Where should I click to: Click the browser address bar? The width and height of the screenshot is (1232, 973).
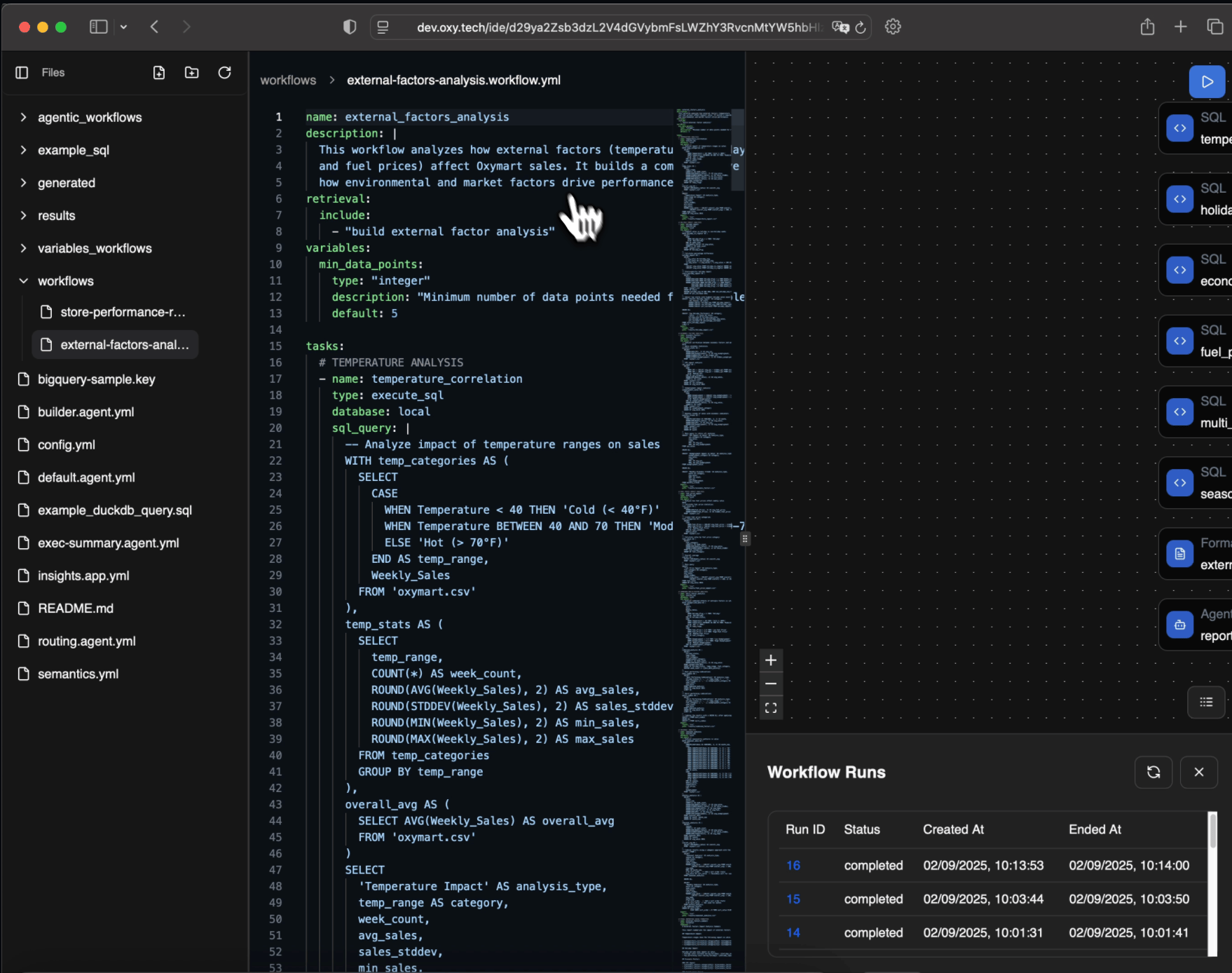tap(617, 27)
